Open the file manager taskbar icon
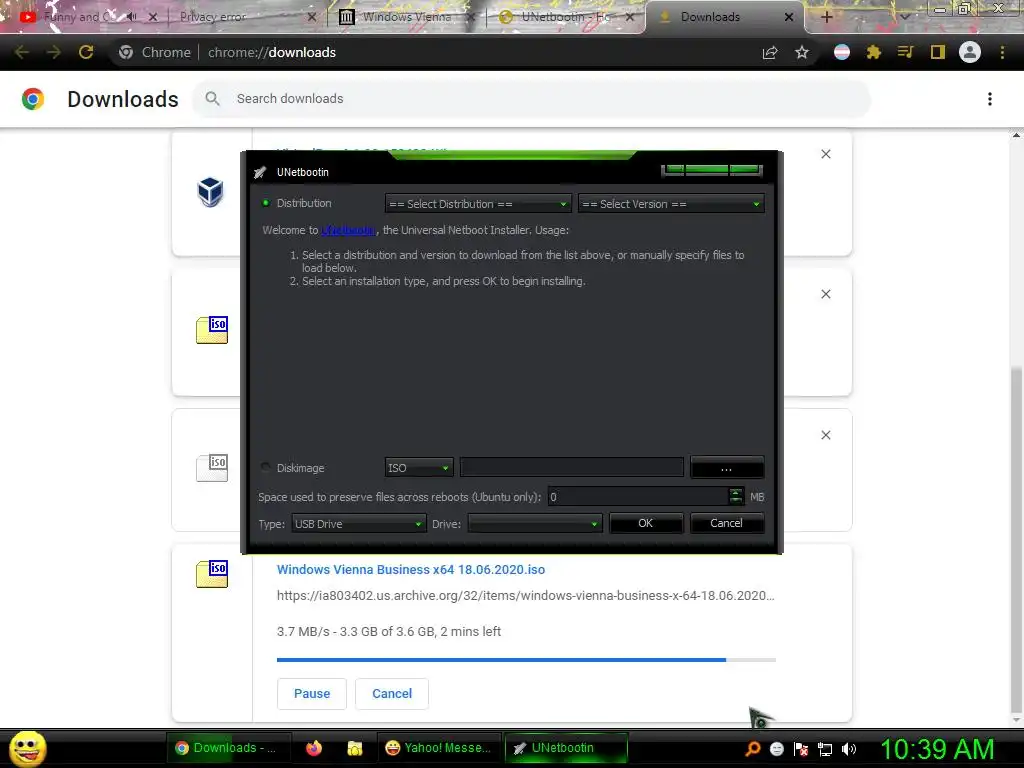1024x768 pixels. click(x=355, y=748)
